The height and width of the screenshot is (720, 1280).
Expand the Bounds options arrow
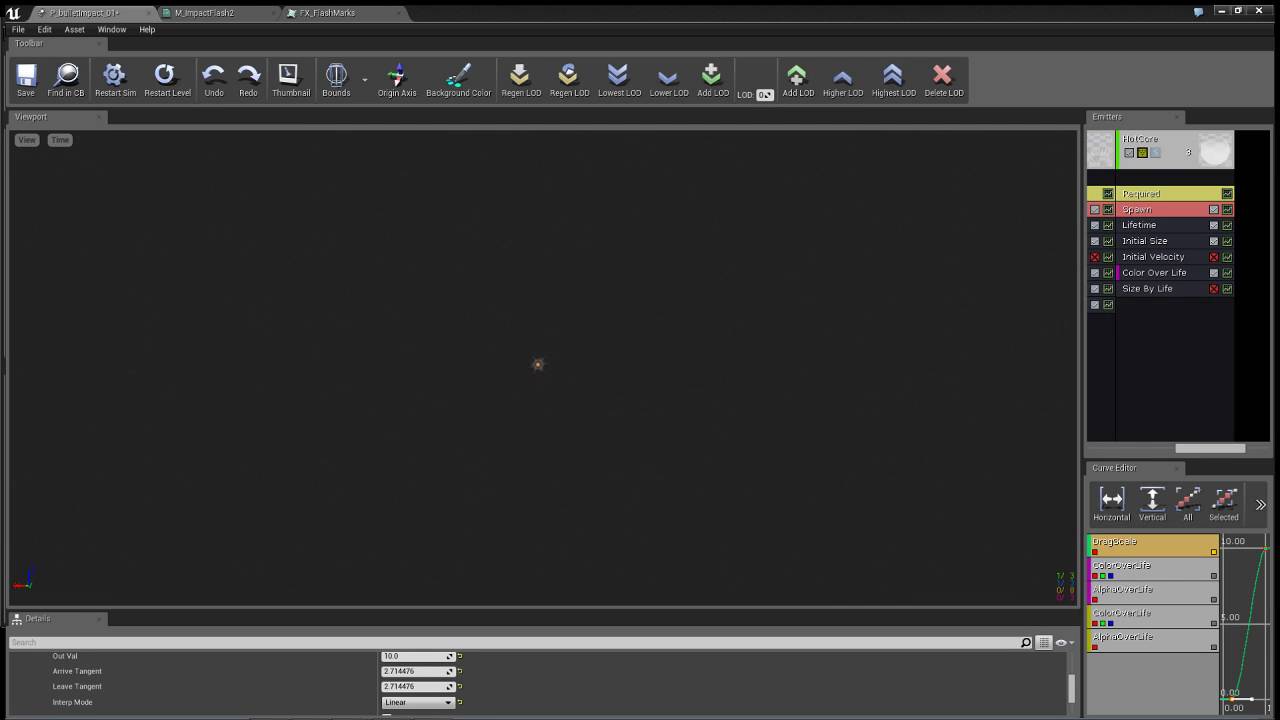[364, 79]
